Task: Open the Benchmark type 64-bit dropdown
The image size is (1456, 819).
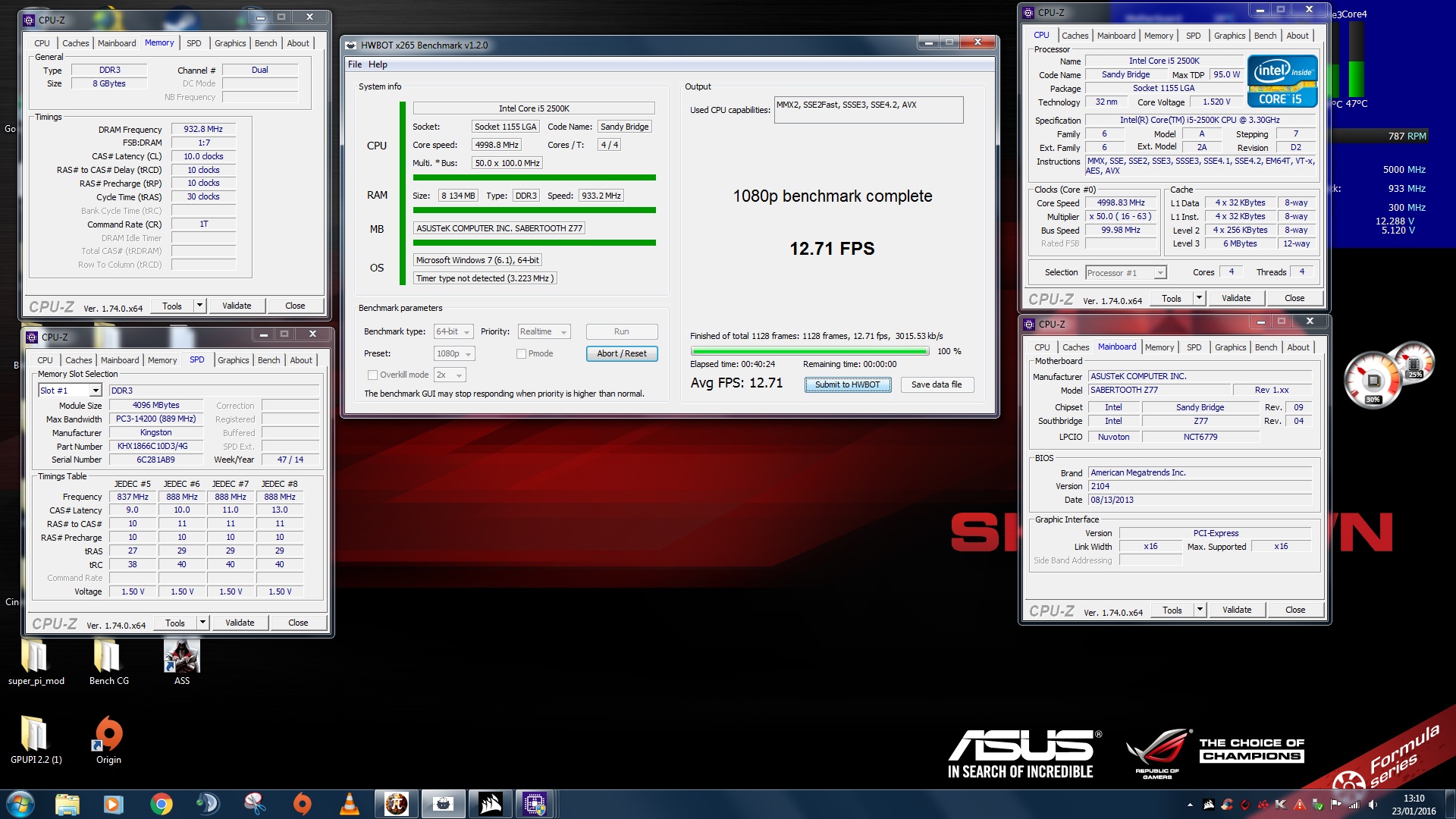Action: coord(453,332)
